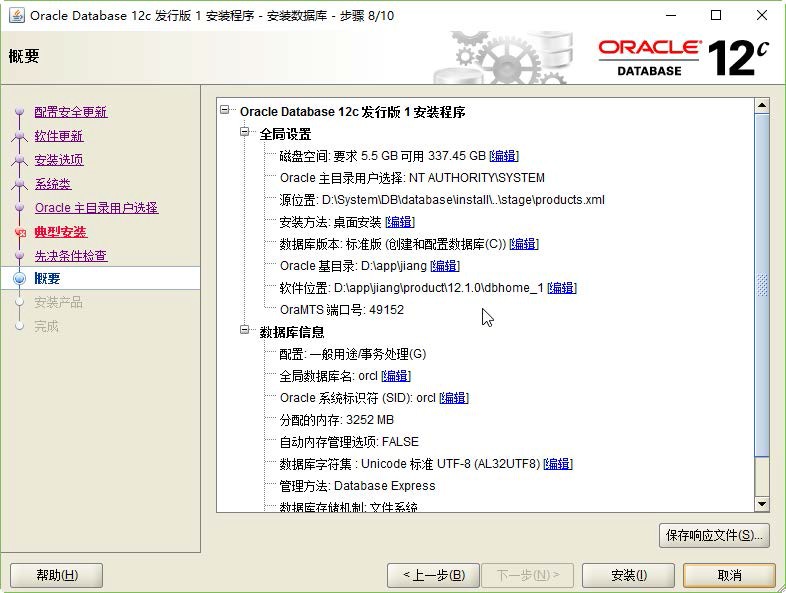
Task: Collapse the 全局设置 section
Action: pos(244,132)
